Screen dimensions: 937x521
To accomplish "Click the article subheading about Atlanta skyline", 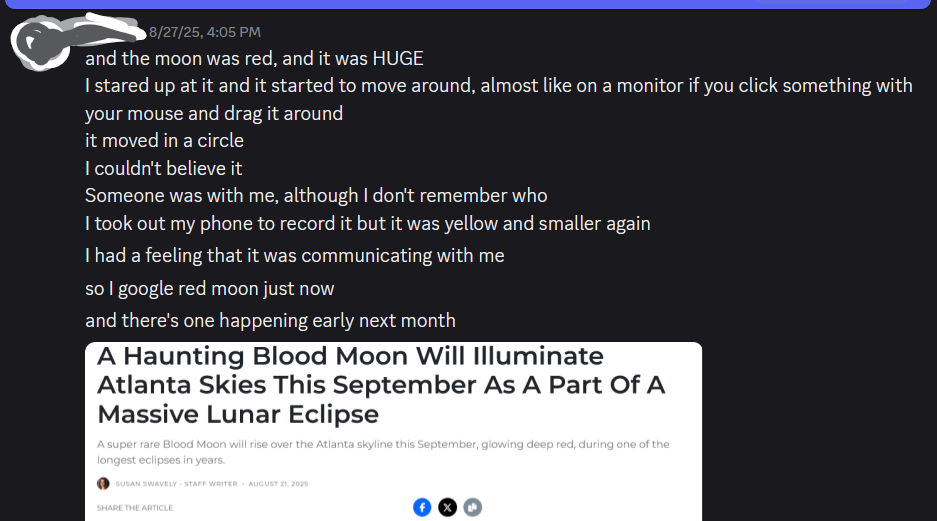I will tap(383, 452).
